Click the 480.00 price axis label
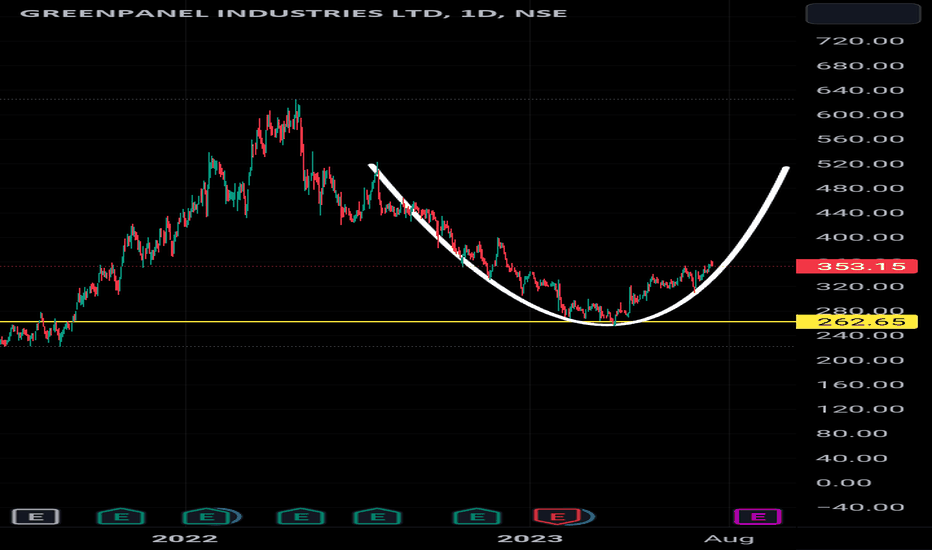This screenshot has height=550, width=932. tap(860, 188)
